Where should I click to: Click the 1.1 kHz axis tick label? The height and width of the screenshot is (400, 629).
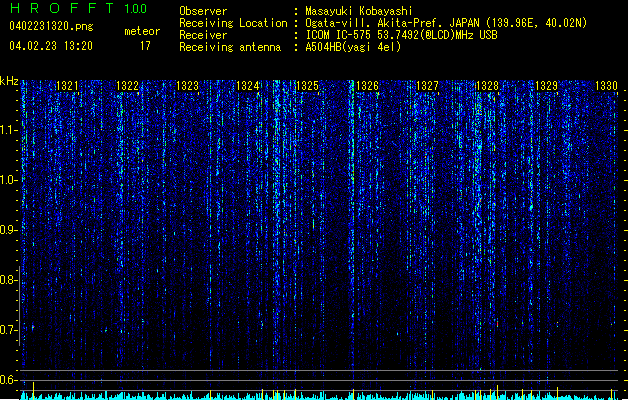pyautogui.click(x=8, y=131)
